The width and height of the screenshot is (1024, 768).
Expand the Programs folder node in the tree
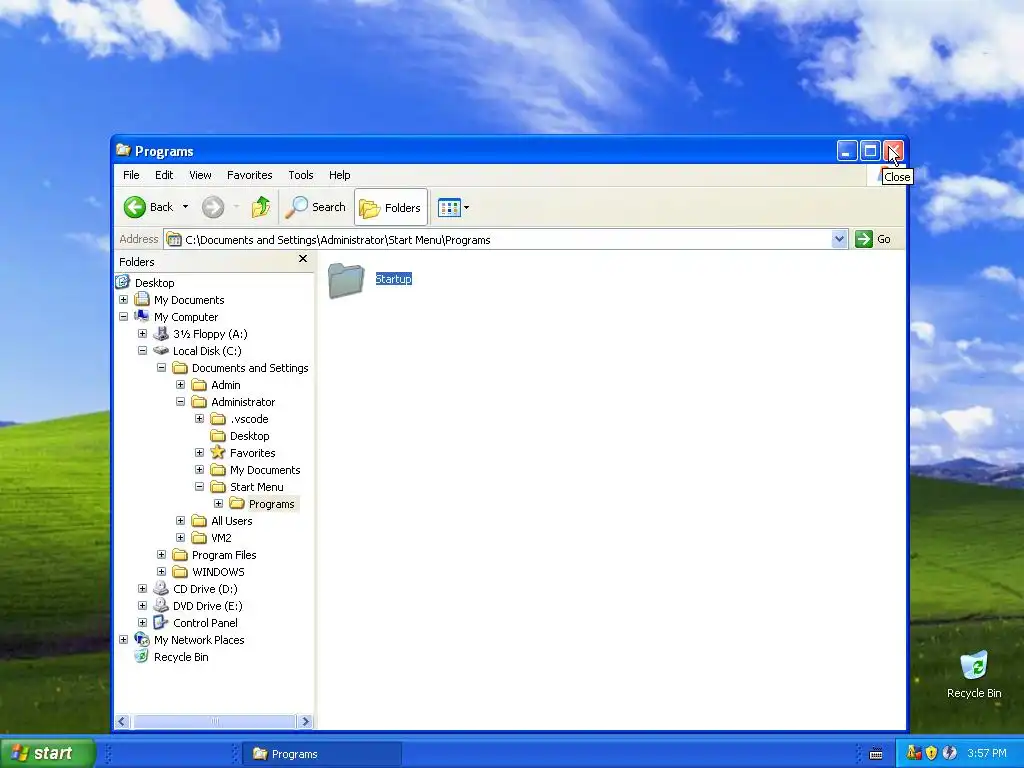218,504
